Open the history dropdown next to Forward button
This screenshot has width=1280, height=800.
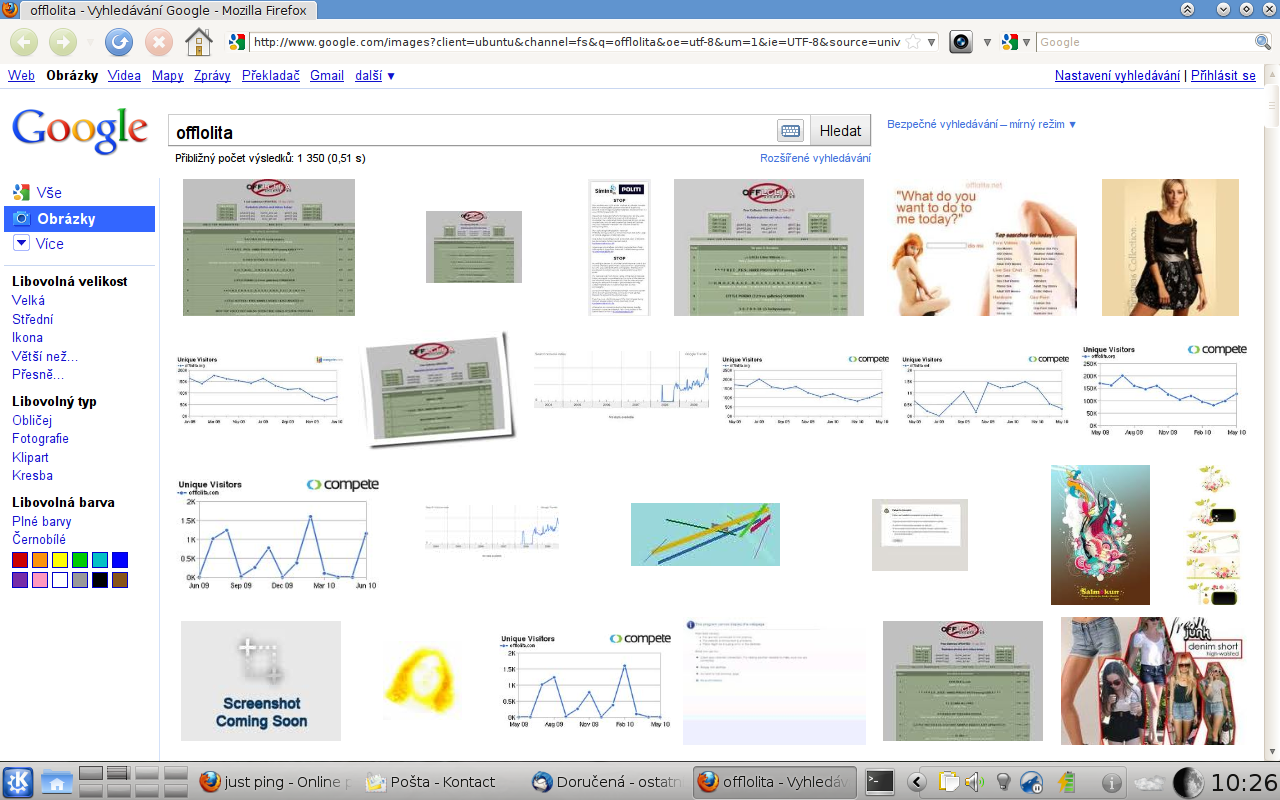89,42
